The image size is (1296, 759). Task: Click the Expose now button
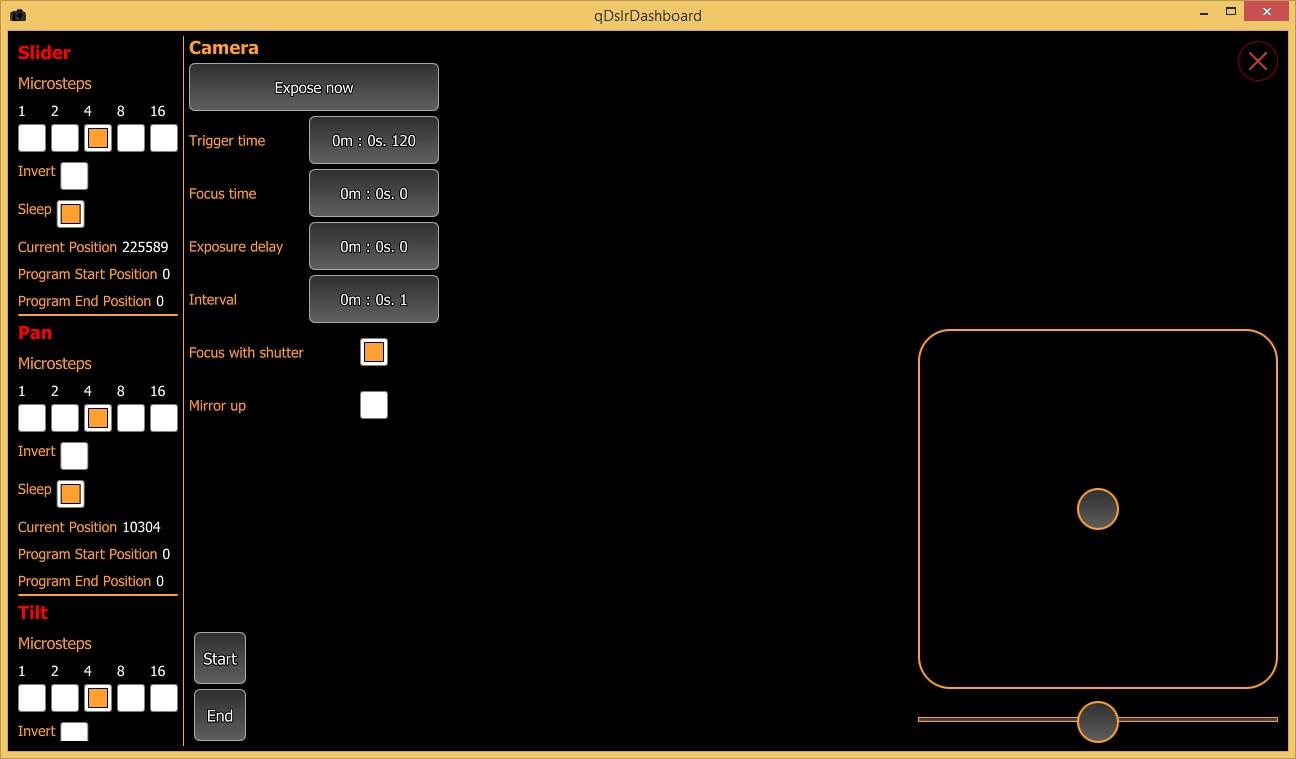point(314,87)
